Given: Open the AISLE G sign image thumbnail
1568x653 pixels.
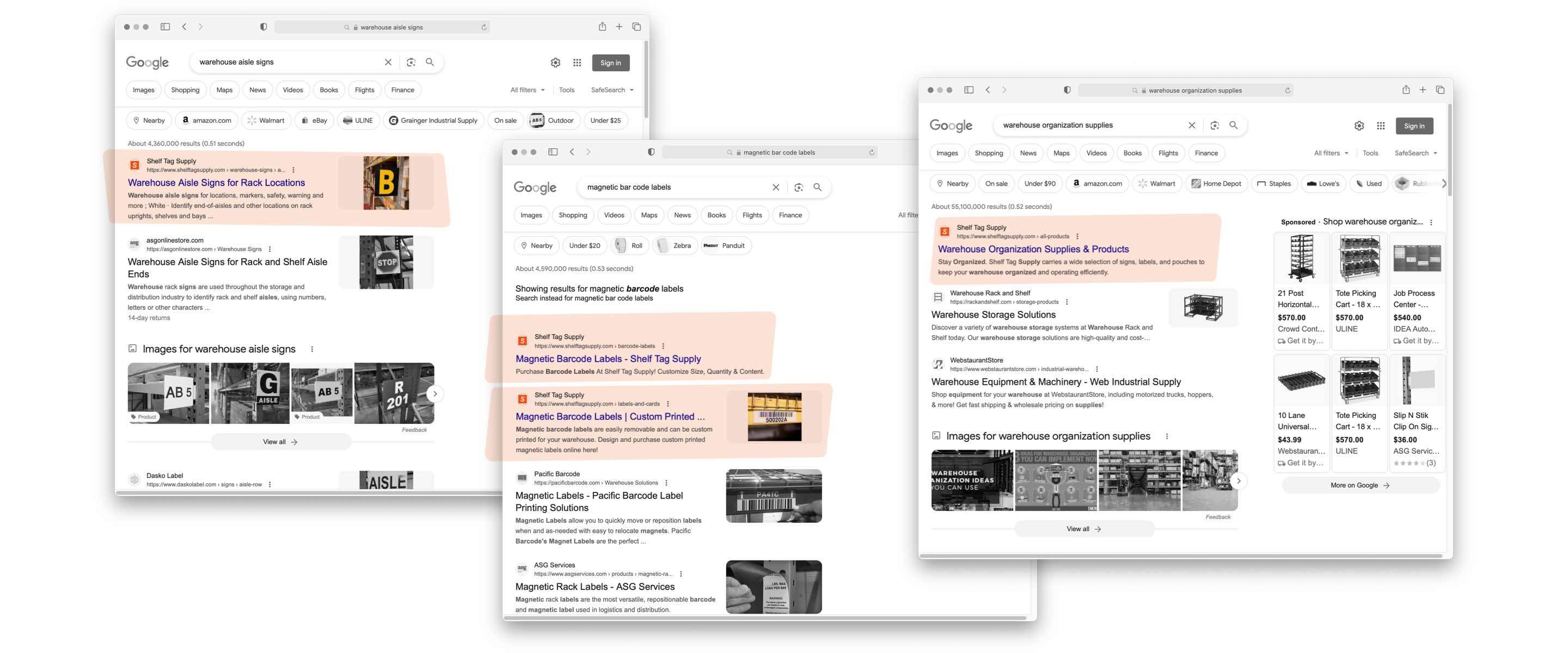Looking at the screenshot, I should (250, 394).
